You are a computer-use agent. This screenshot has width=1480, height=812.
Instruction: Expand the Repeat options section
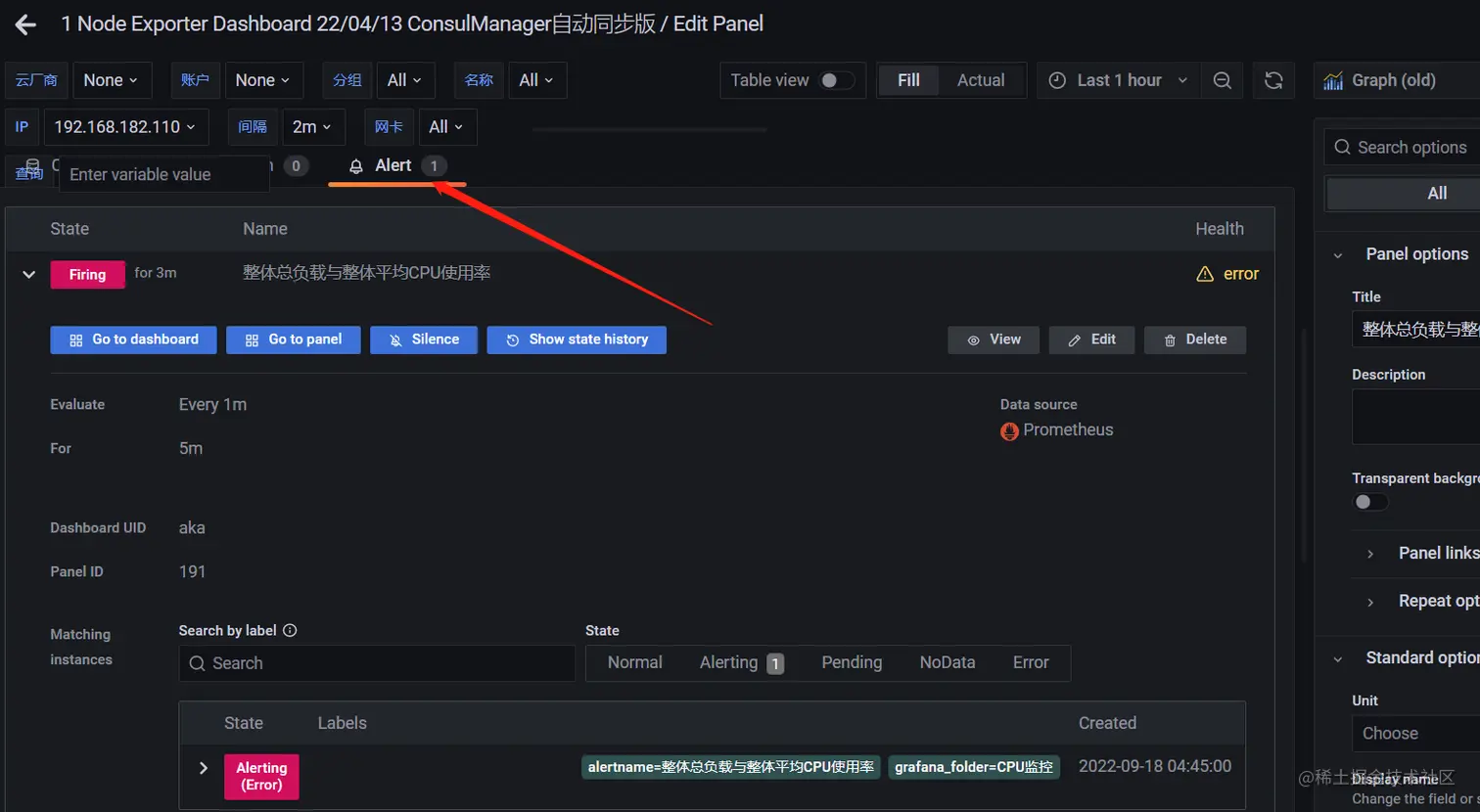coord(1370,602)
